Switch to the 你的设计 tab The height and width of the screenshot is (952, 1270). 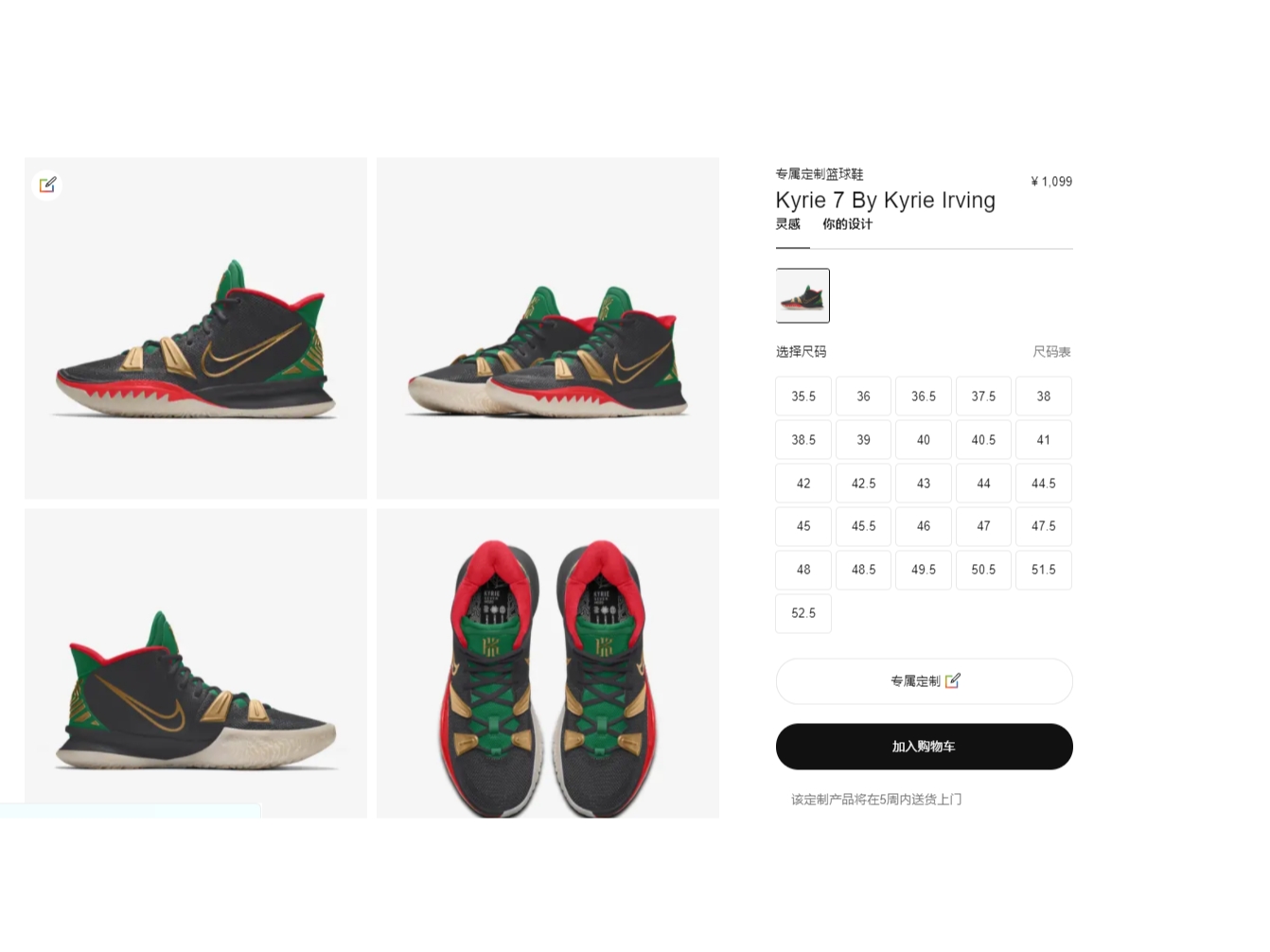tap(847, 224)
